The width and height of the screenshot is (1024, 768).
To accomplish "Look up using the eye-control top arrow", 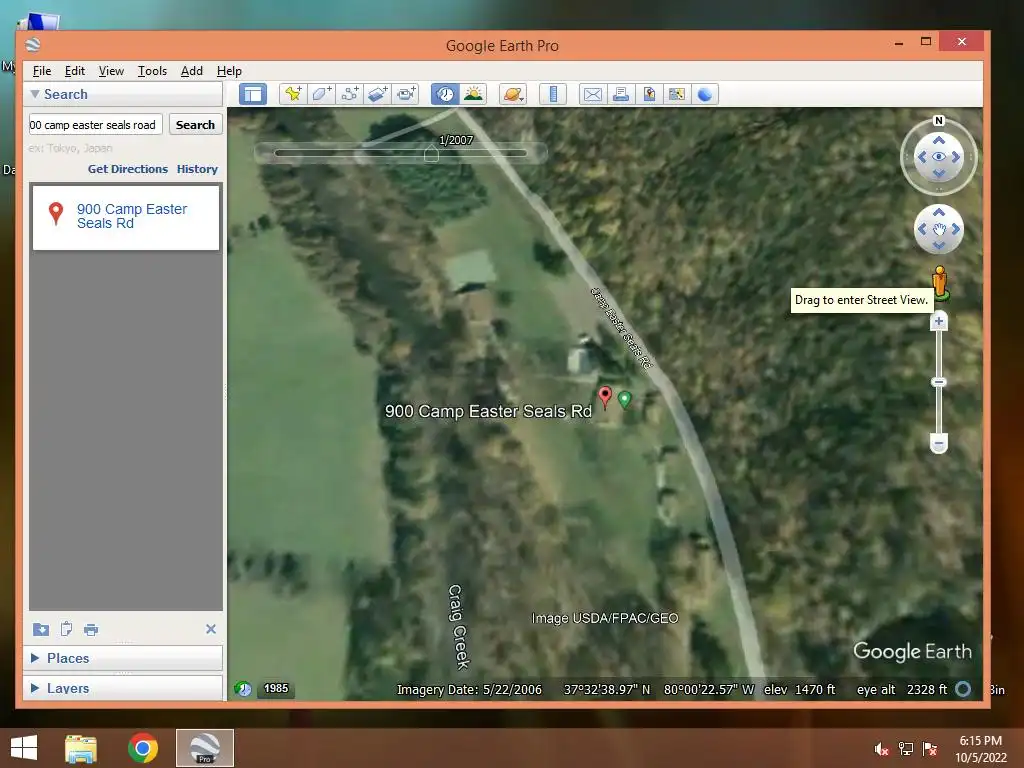I will click(938, 140).
